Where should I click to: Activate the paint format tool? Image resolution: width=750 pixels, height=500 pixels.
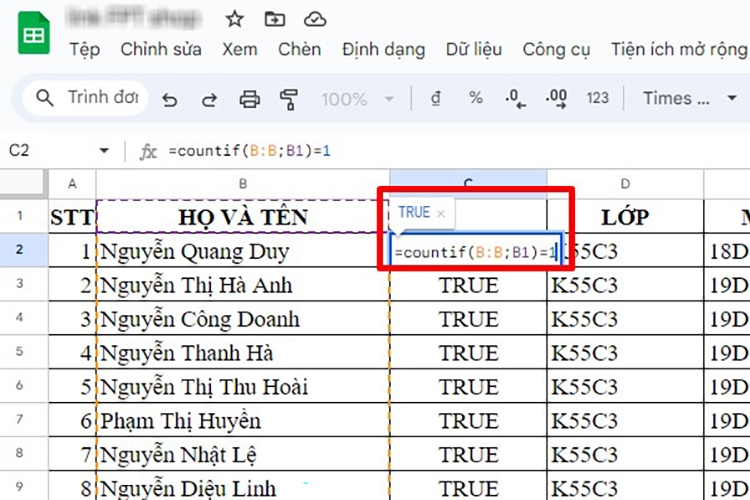pos(289,100)
